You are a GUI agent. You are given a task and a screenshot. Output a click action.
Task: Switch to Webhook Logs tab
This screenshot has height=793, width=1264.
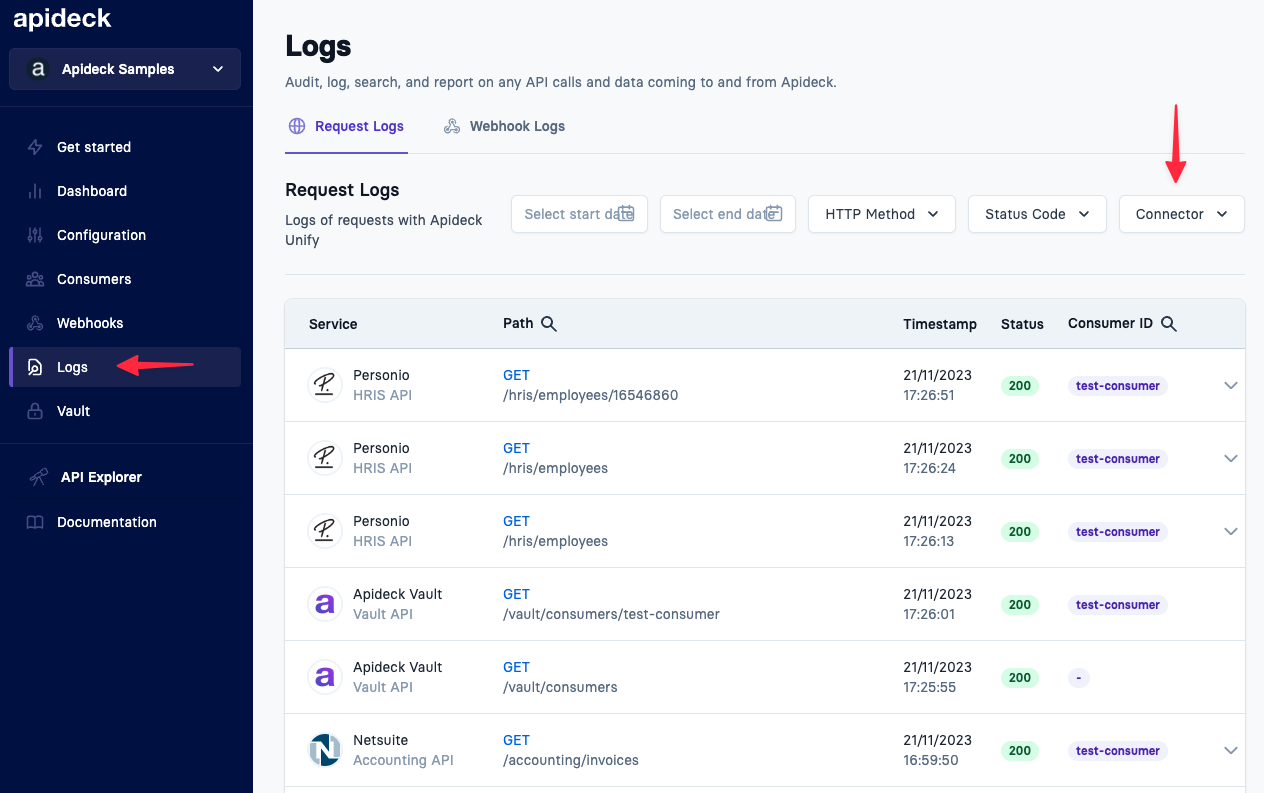pyautogui.click(x=504, y=126)
